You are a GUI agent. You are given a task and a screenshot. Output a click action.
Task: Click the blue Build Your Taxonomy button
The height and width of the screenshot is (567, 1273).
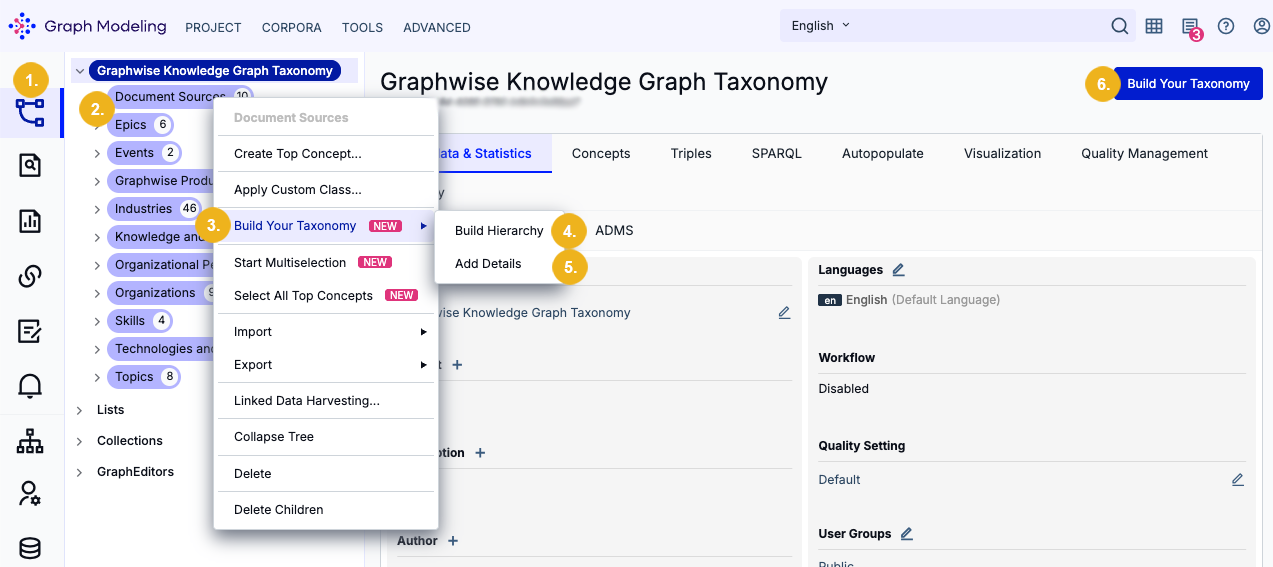coord(1188,84)
